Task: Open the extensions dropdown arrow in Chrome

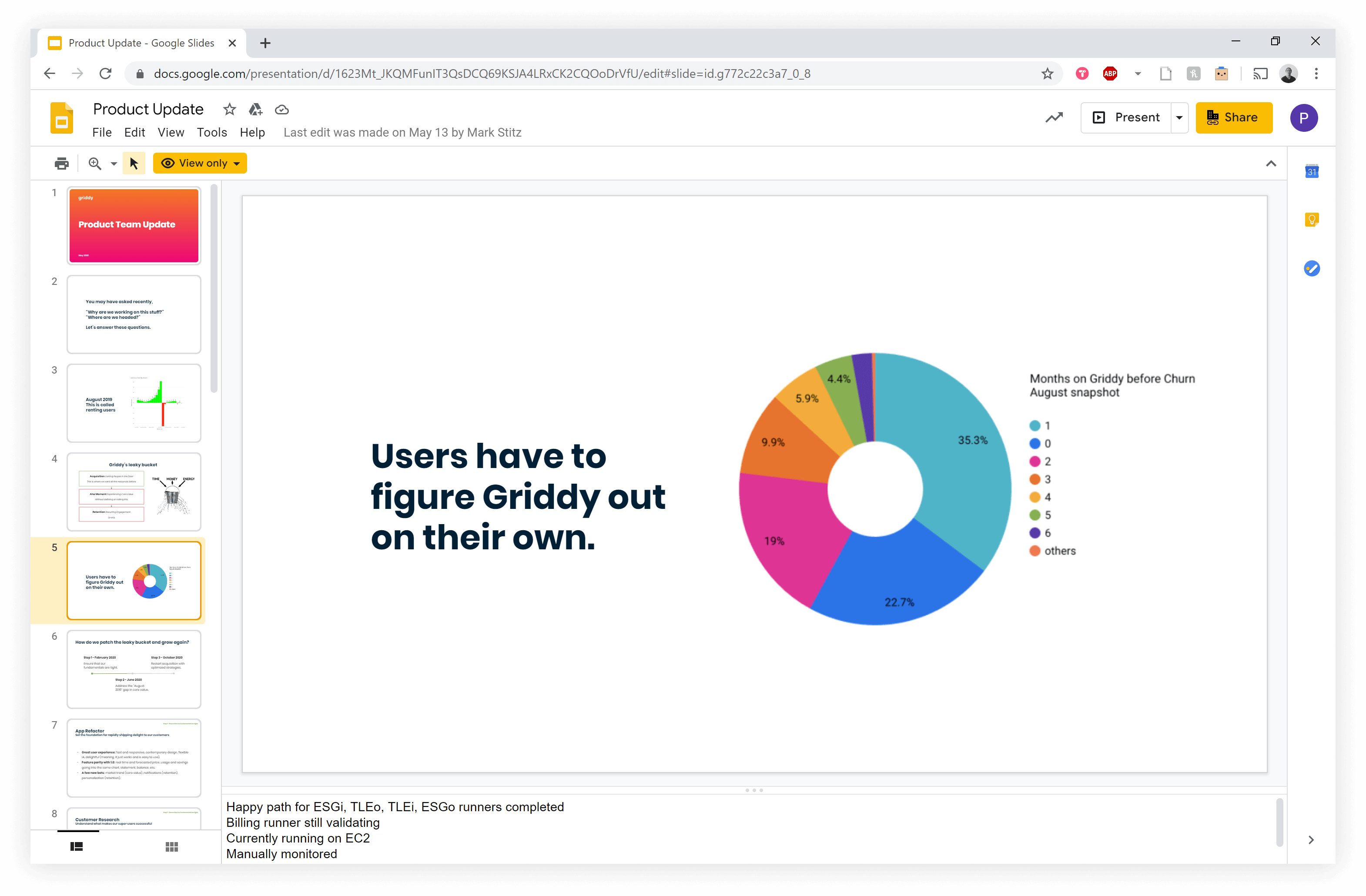Action: [x=1138, y=74]
